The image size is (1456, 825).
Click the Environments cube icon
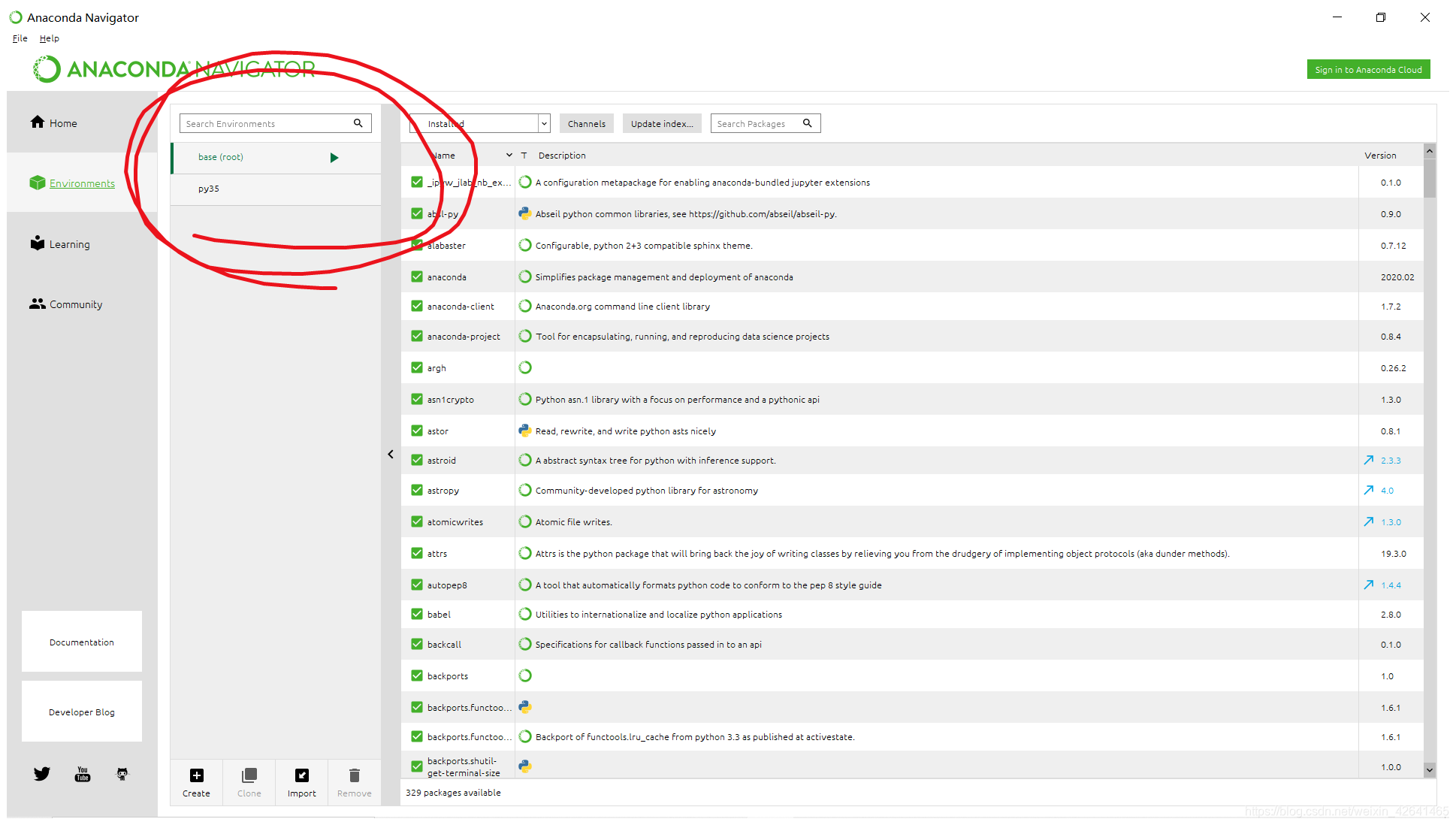(37, 183)
